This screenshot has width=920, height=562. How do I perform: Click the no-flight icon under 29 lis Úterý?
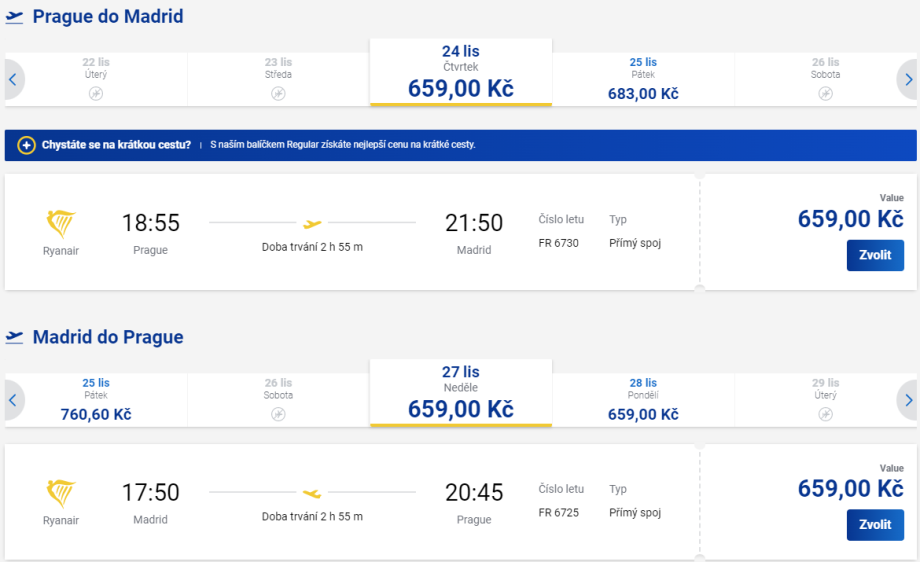[x=825, y=414]
